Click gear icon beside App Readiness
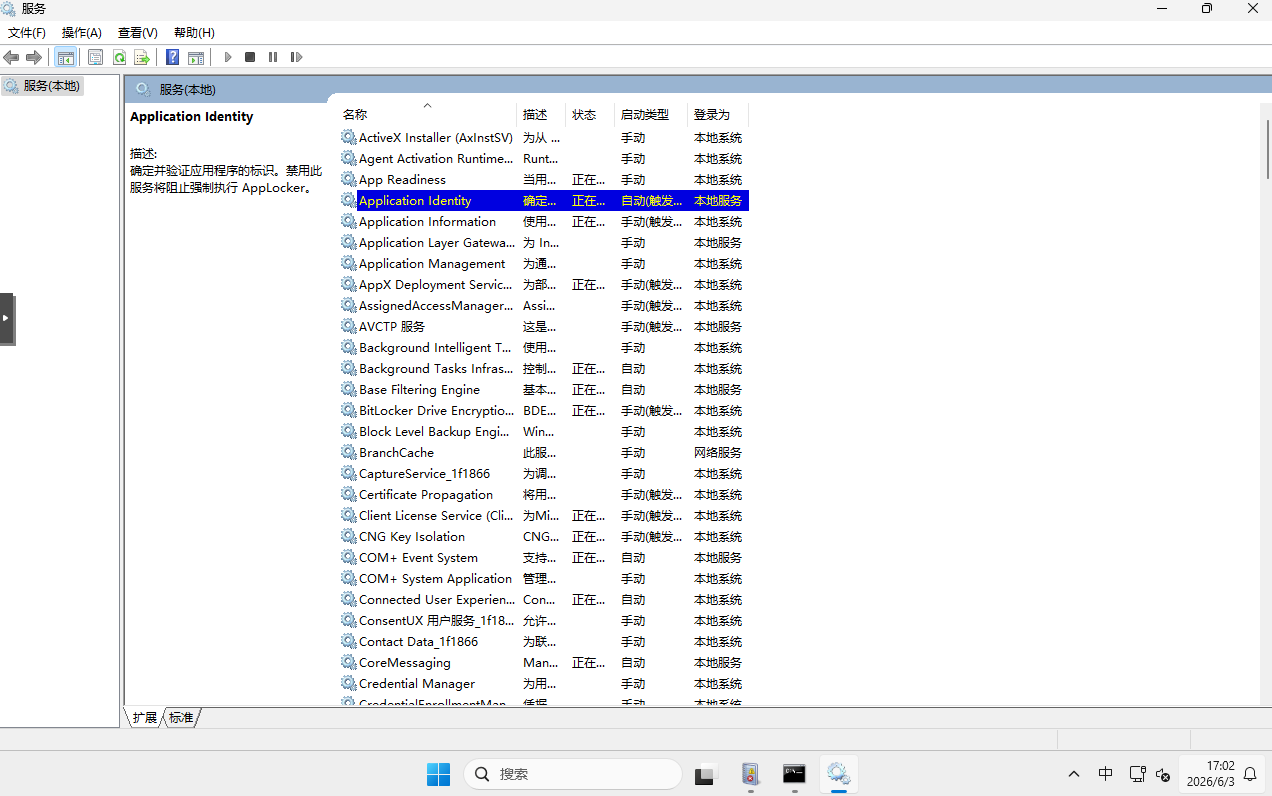1272x796 pixels. [x=348, y=179]
